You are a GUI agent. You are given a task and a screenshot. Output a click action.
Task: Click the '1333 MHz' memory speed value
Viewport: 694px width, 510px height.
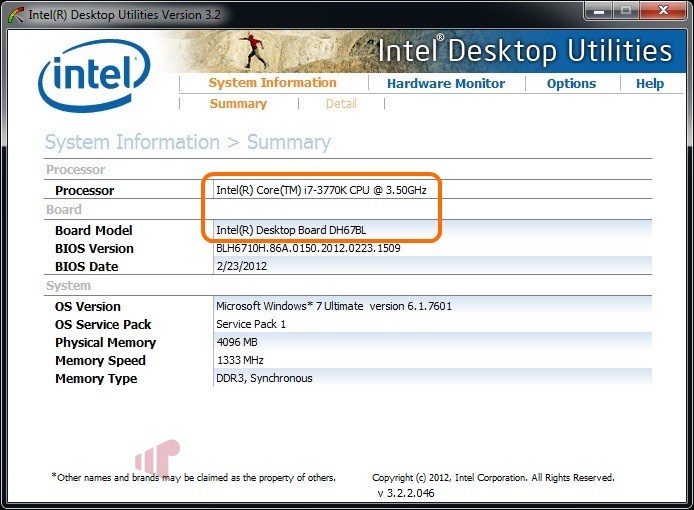240,360
